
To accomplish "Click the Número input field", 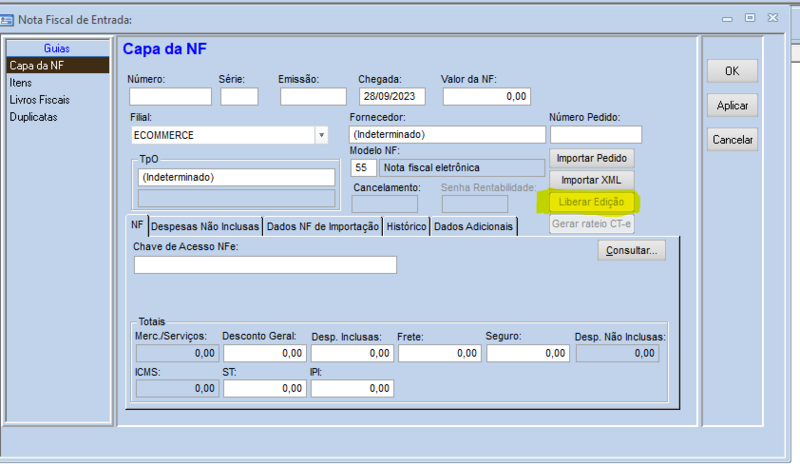I will point(170,96).
